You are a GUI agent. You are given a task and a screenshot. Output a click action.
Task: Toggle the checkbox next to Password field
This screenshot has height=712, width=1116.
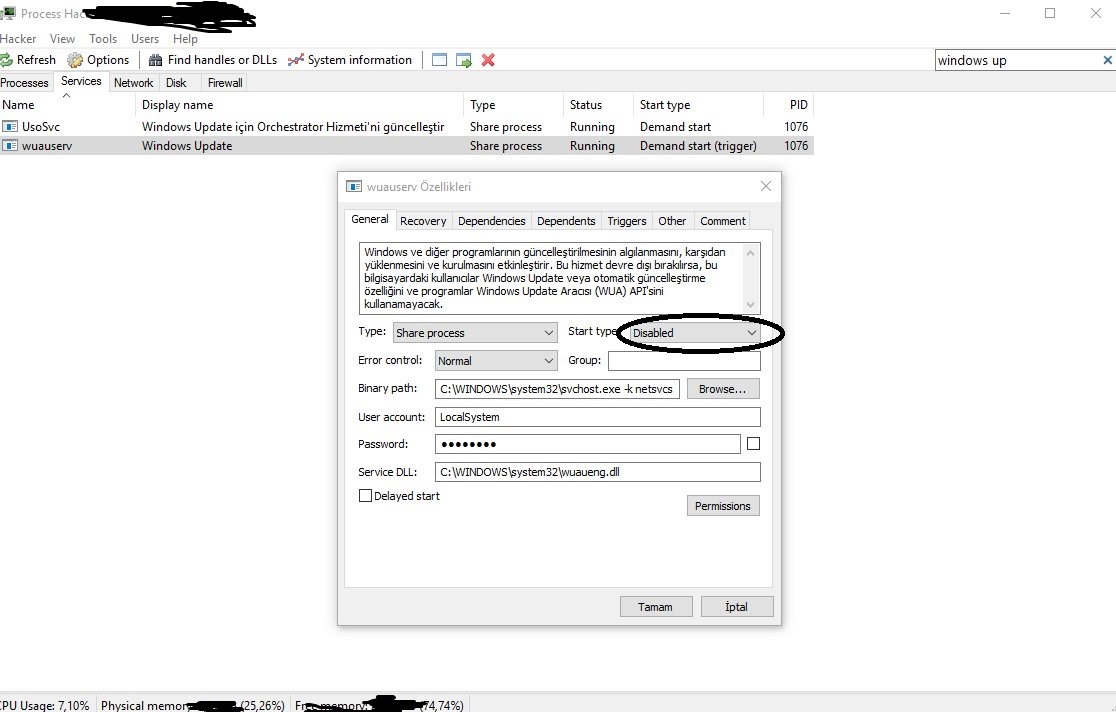[x=753, y=444]
